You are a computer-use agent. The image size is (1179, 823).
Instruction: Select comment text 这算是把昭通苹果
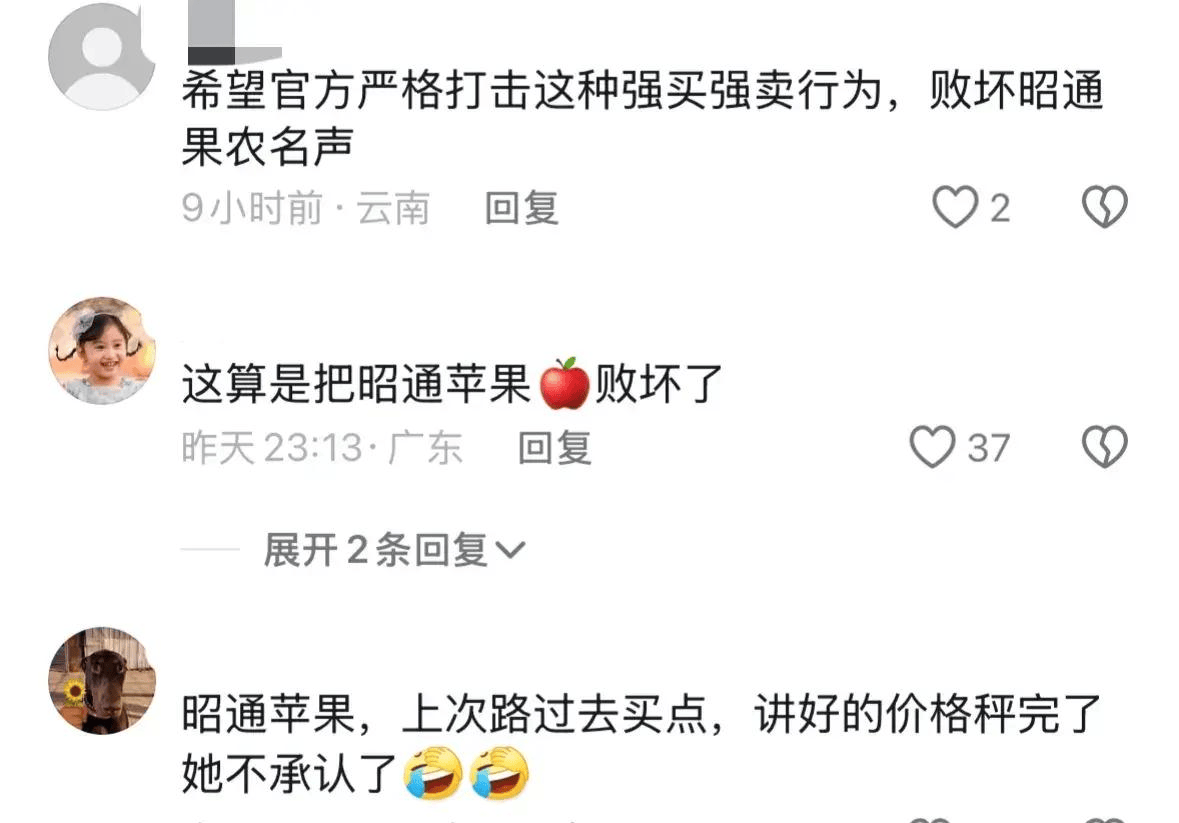click(x=356, y=384)
